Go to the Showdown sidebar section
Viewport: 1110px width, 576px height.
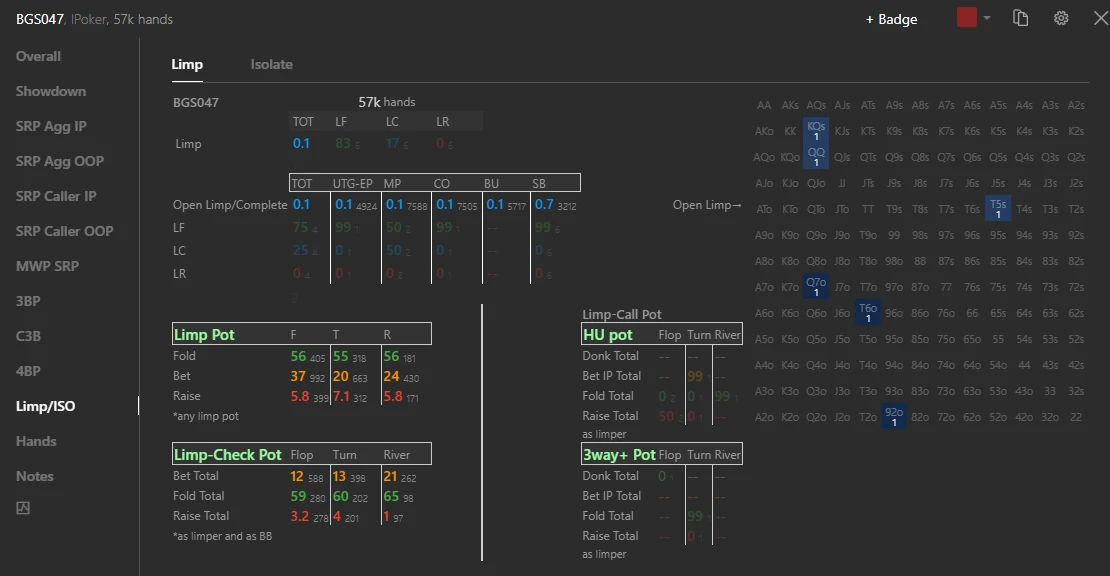[x=51, y=91]
